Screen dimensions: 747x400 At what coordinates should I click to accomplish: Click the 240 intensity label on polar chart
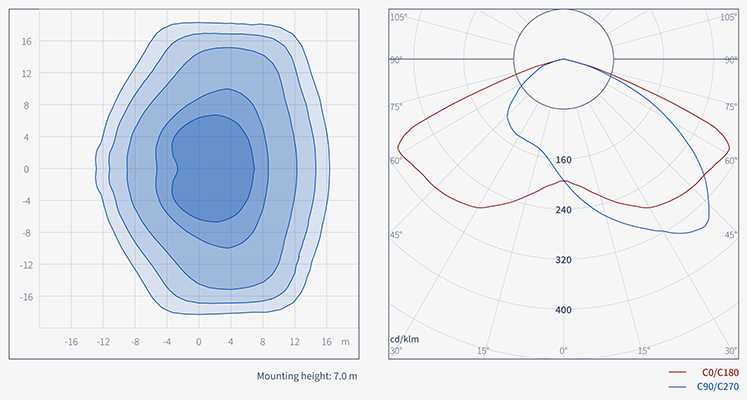563,210
